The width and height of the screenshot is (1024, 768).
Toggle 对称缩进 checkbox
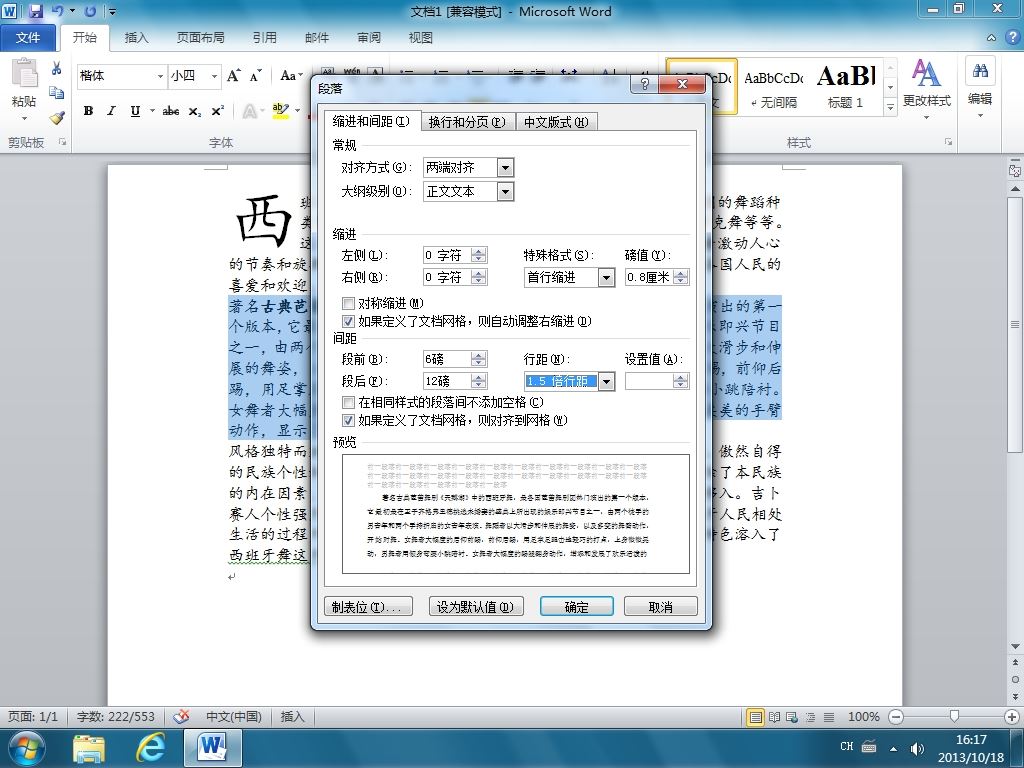(x=348, y=303)
